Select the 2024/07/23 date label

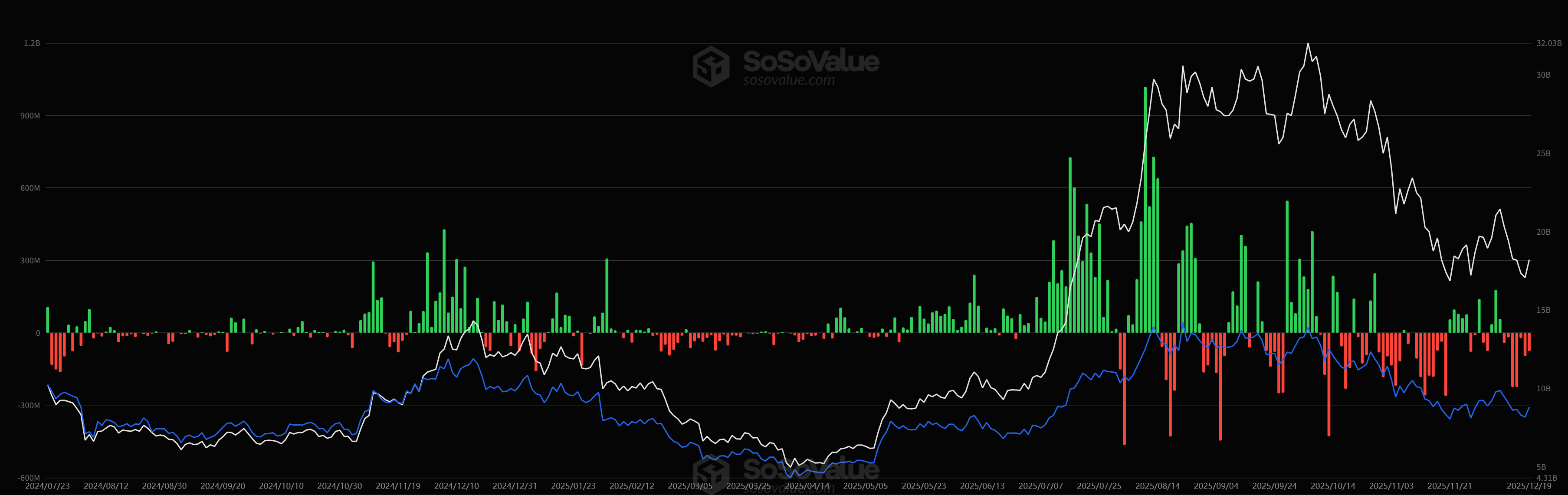pos(47,486)
